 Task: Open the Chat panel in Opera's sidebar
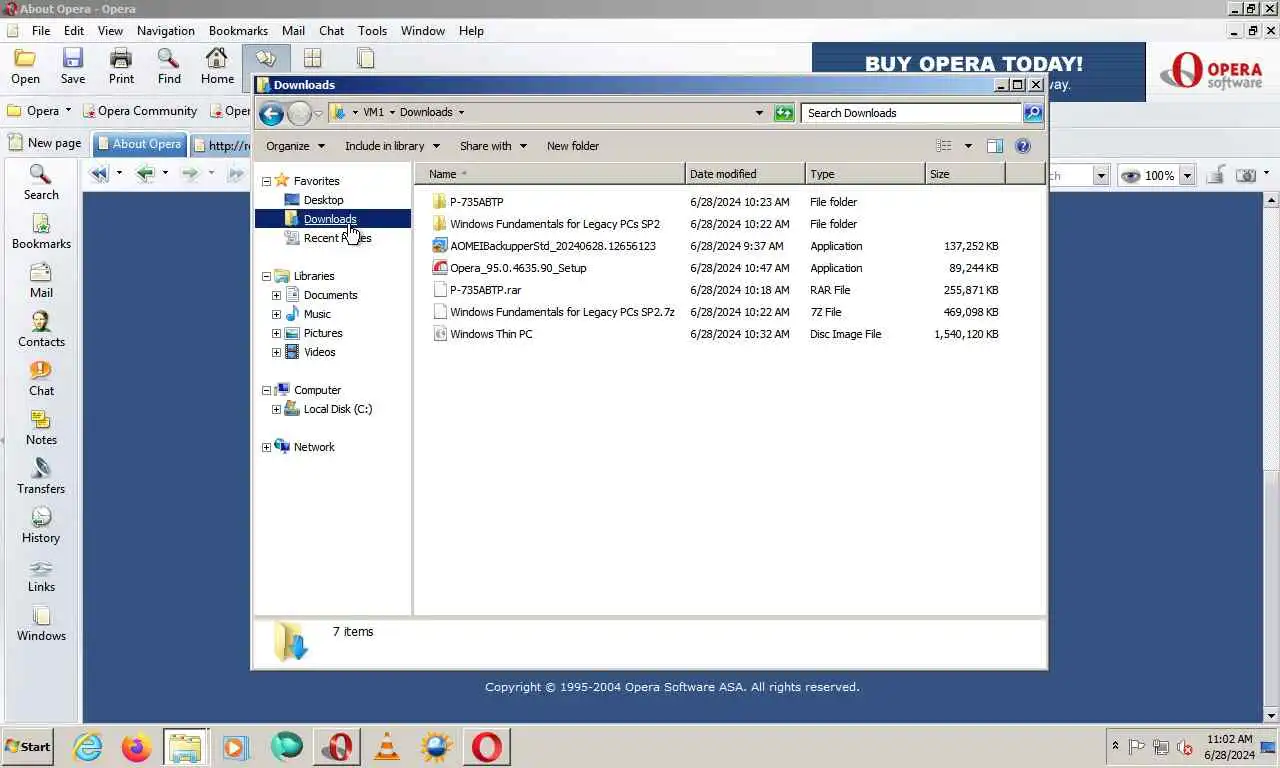(x=41, y=378)
